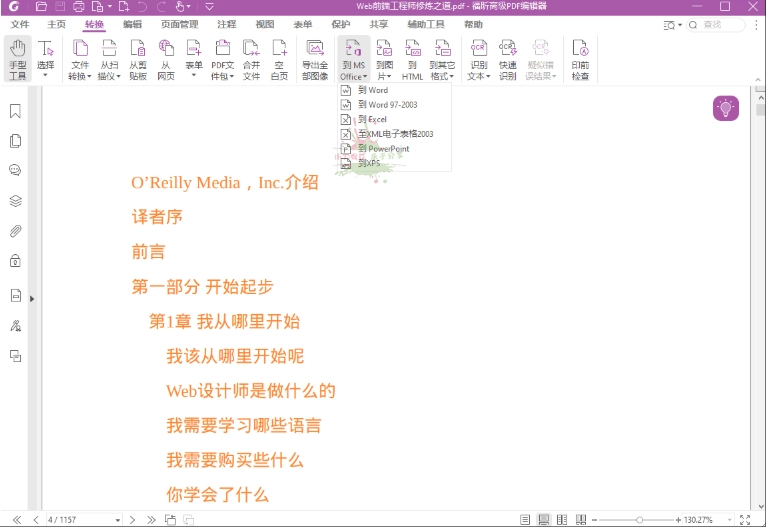Choose To Word 97-2003
This screenshot has height=527, width=766.
click(x=394, y=105)
